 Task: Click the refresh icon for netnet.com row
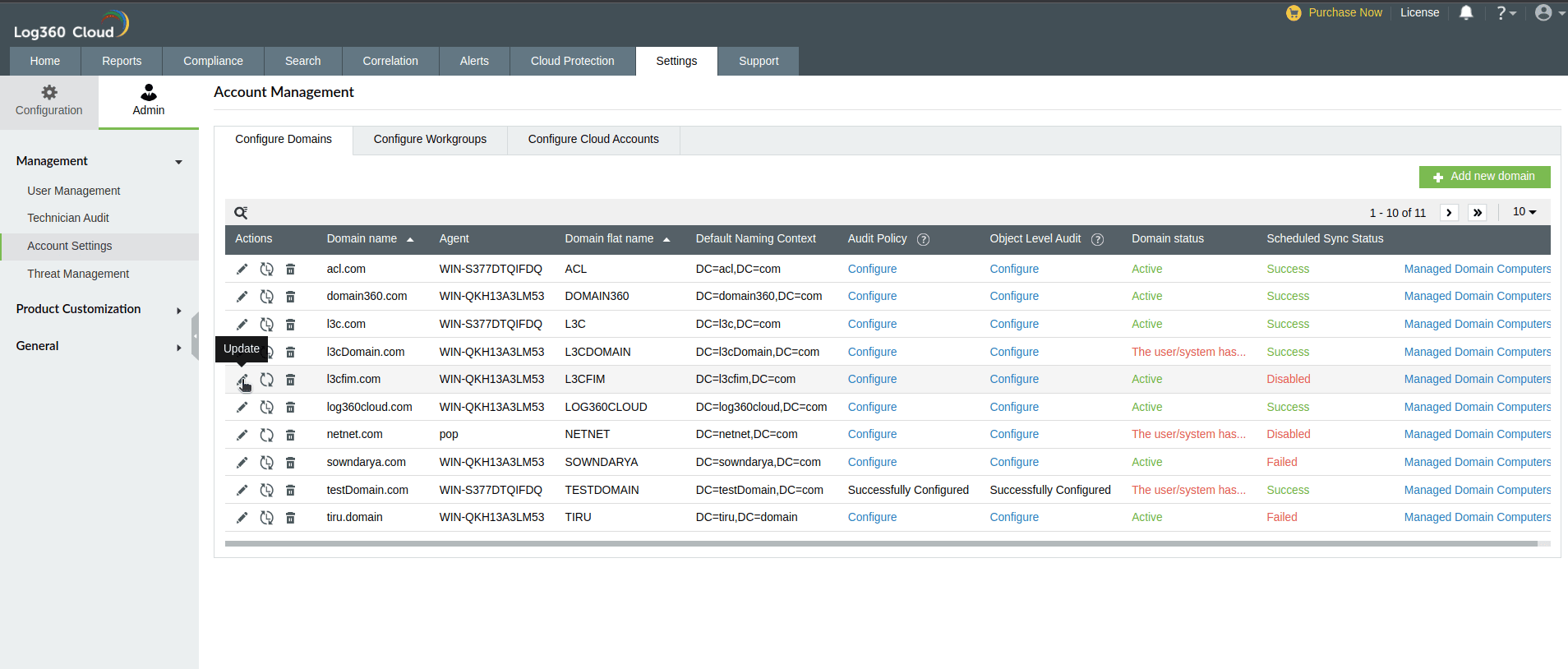pyautogui.click(x=266, y=435)
